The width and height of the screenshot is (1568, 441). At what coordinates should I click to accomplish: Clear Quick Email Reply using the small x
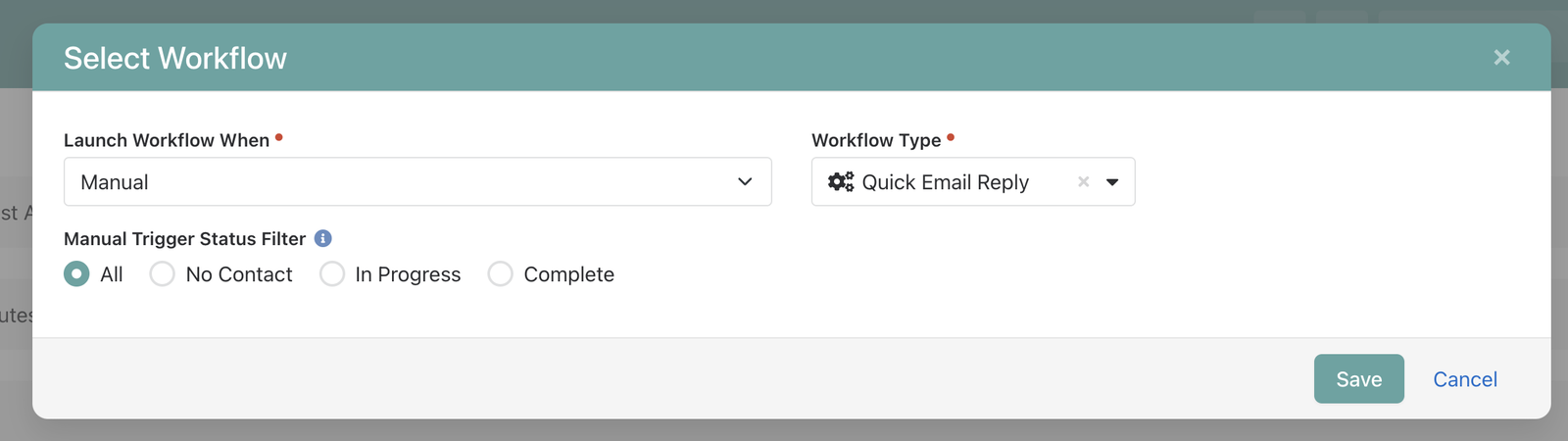(x=1083, y=181)
